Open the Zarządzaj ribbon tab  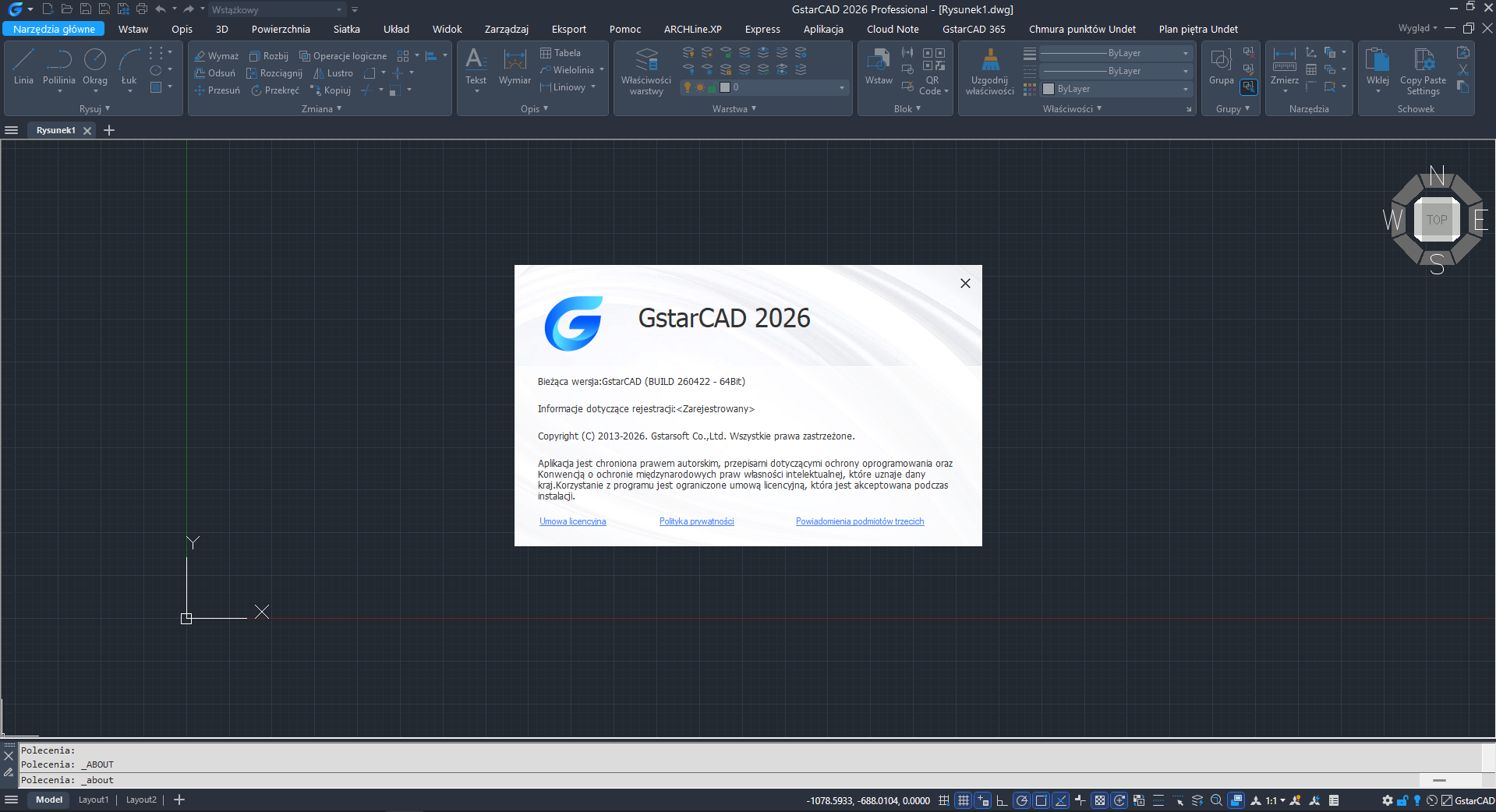click(507, 29)
